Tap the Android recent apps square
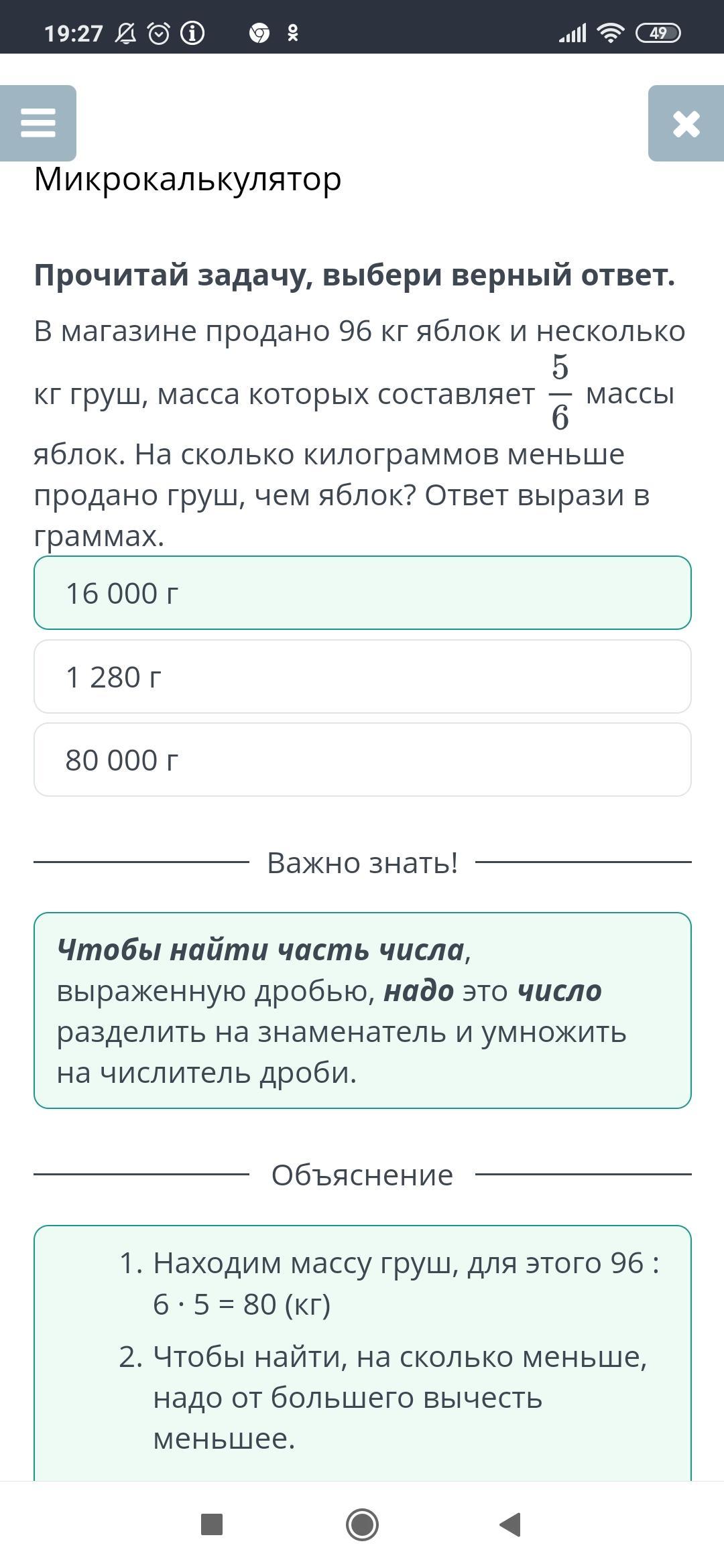 coord(212,1524)
